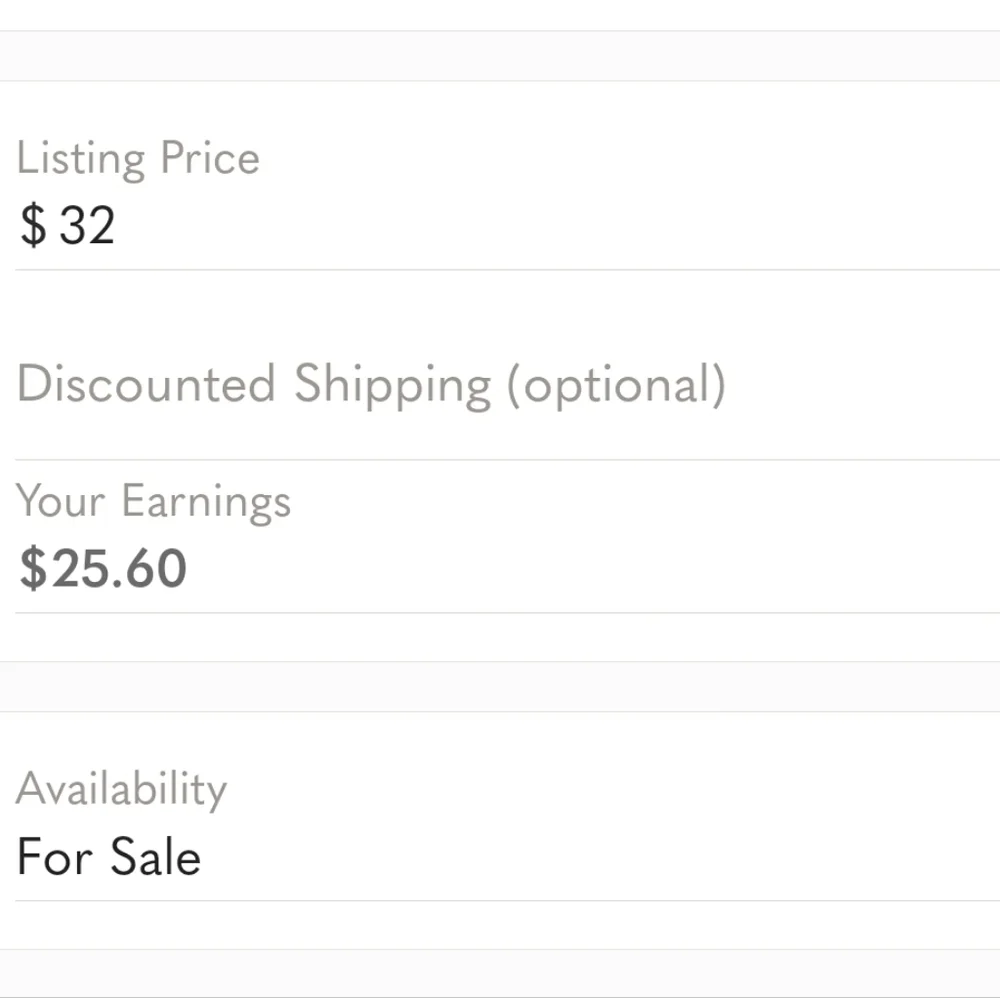Click the word Price in Listing Price

[210, 158]
